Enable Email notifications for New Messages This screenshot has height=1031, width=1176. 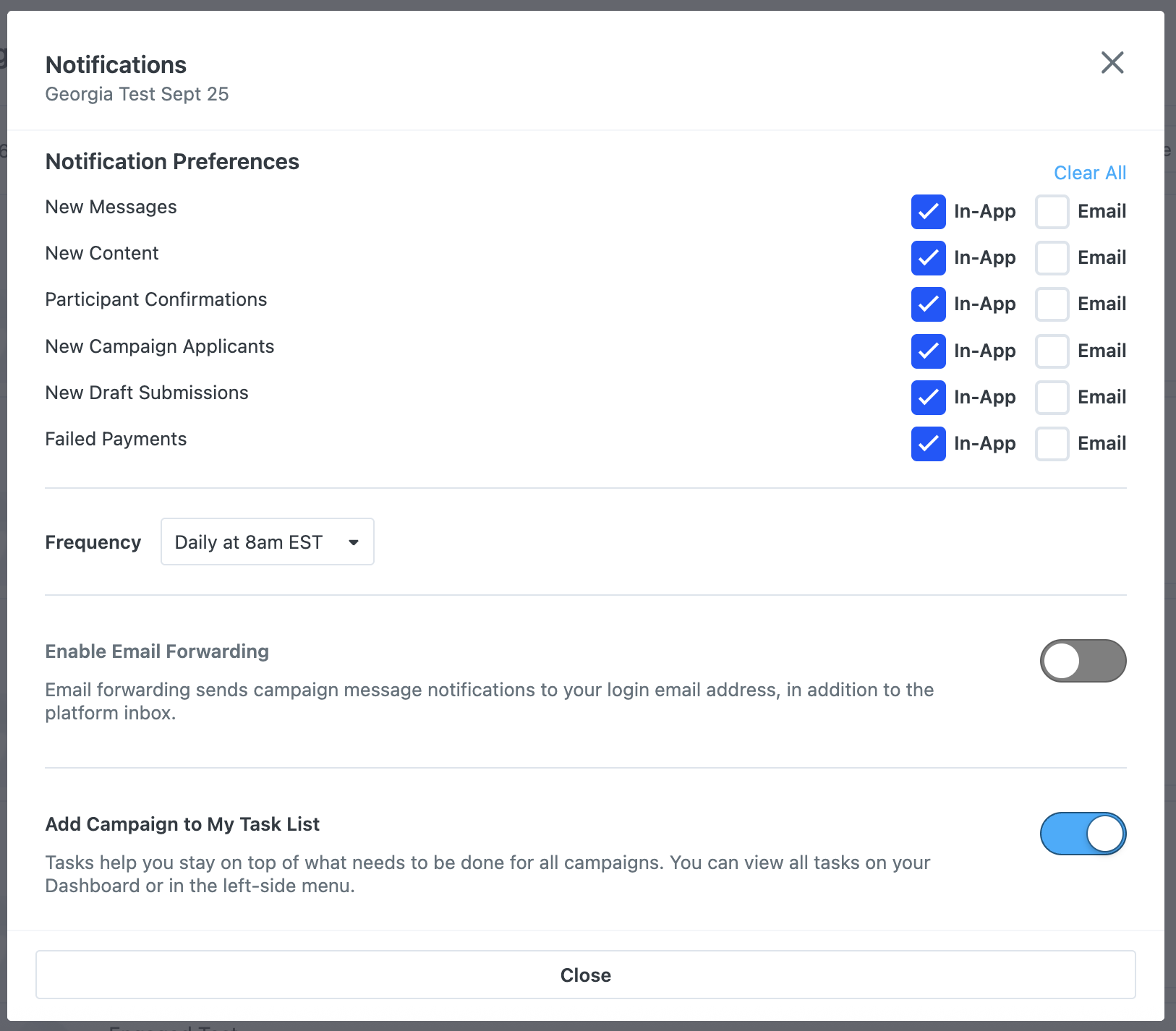tap(1053, 212)
